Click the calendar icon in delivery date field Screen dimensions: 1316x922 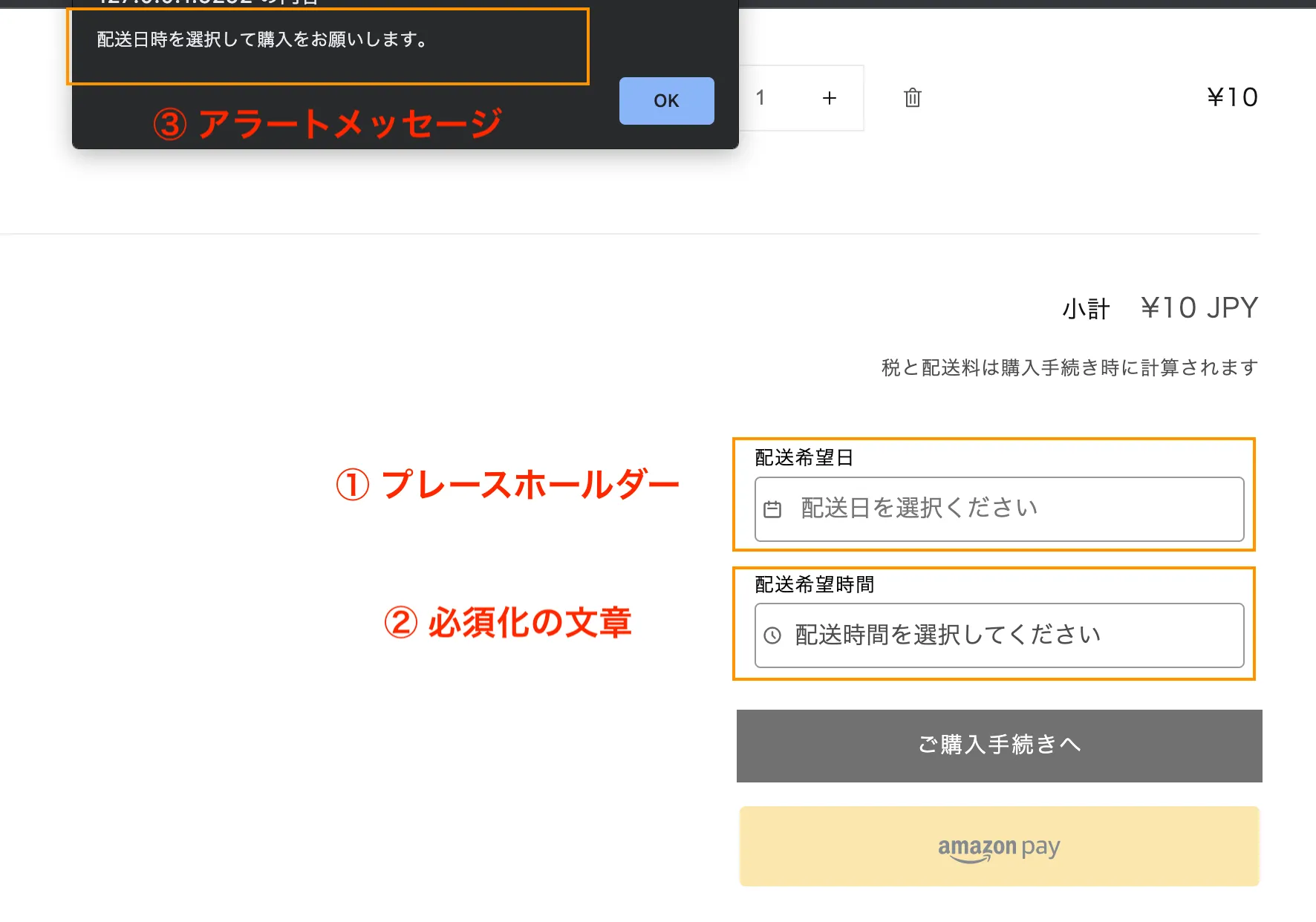pyautogui.click(x=772, y=509)
